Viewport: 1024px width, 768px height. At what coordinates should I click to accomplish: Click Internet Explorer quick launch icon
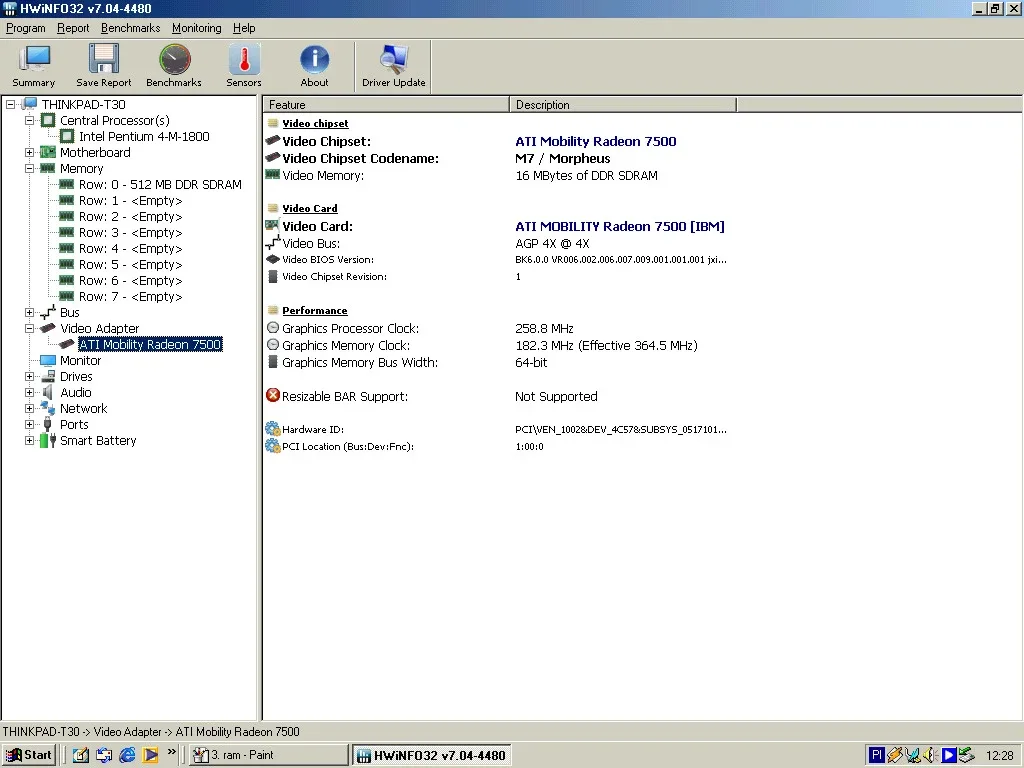127,755
